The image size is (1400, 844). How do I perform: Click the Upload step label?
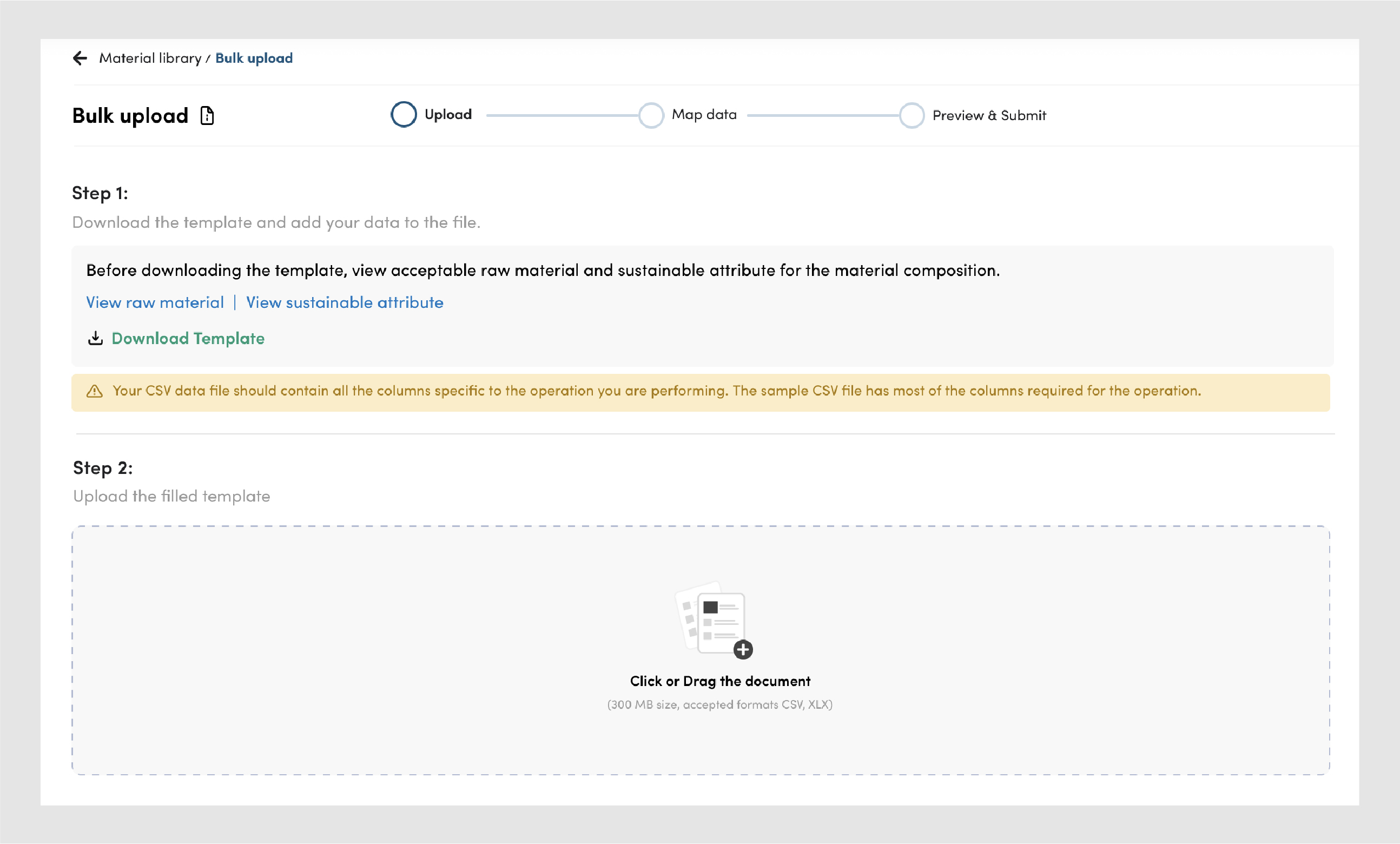coord(448,115)
